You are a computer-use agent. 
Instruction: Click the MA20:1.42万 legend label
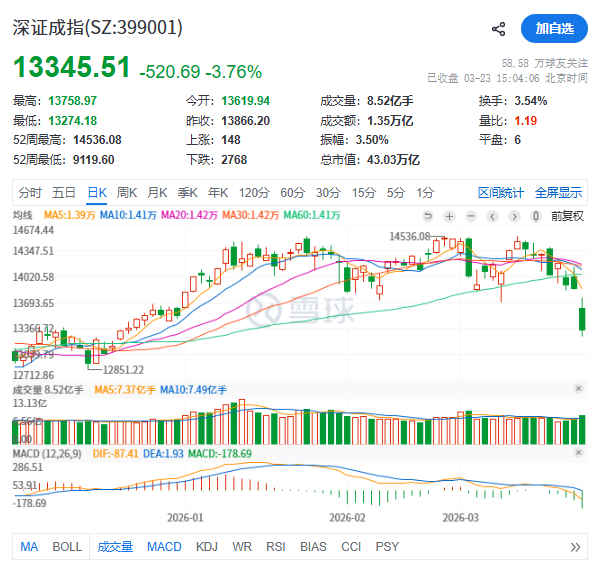click(x=189, y=215)
